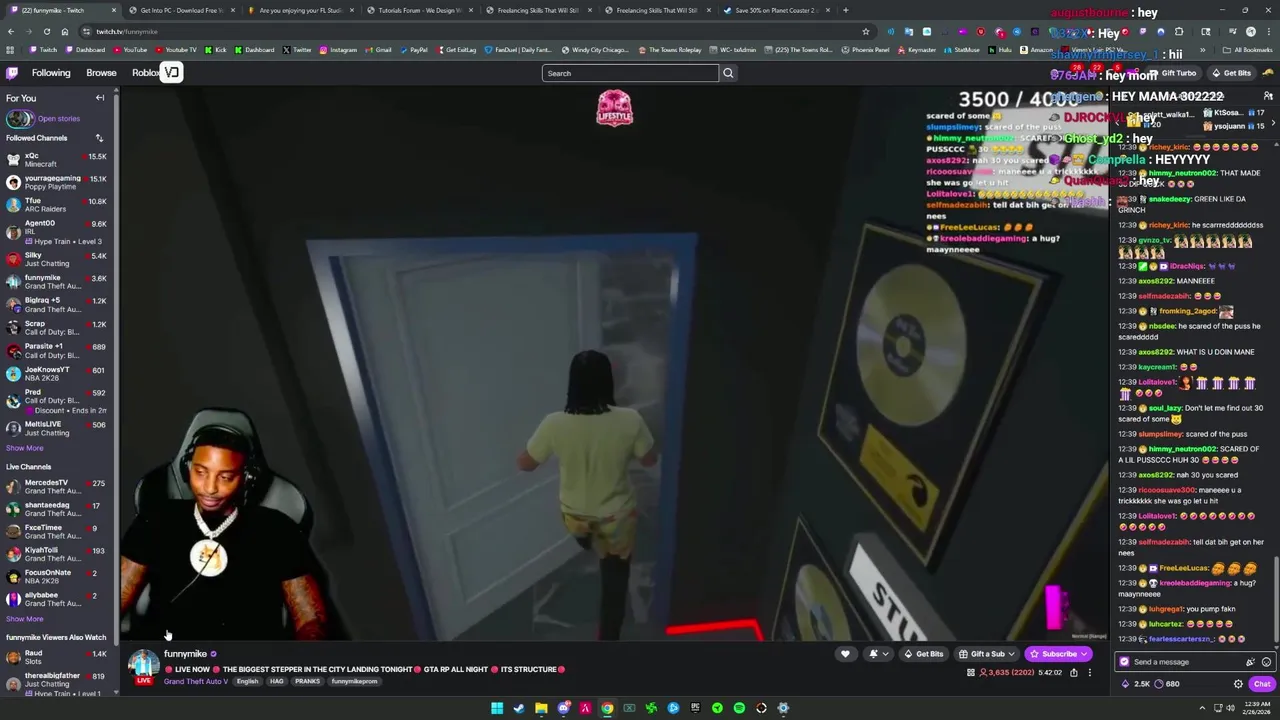Open xQc channel in sidebar
The height and width of the screenshot is (720, 1280).
tap(57, 160)
